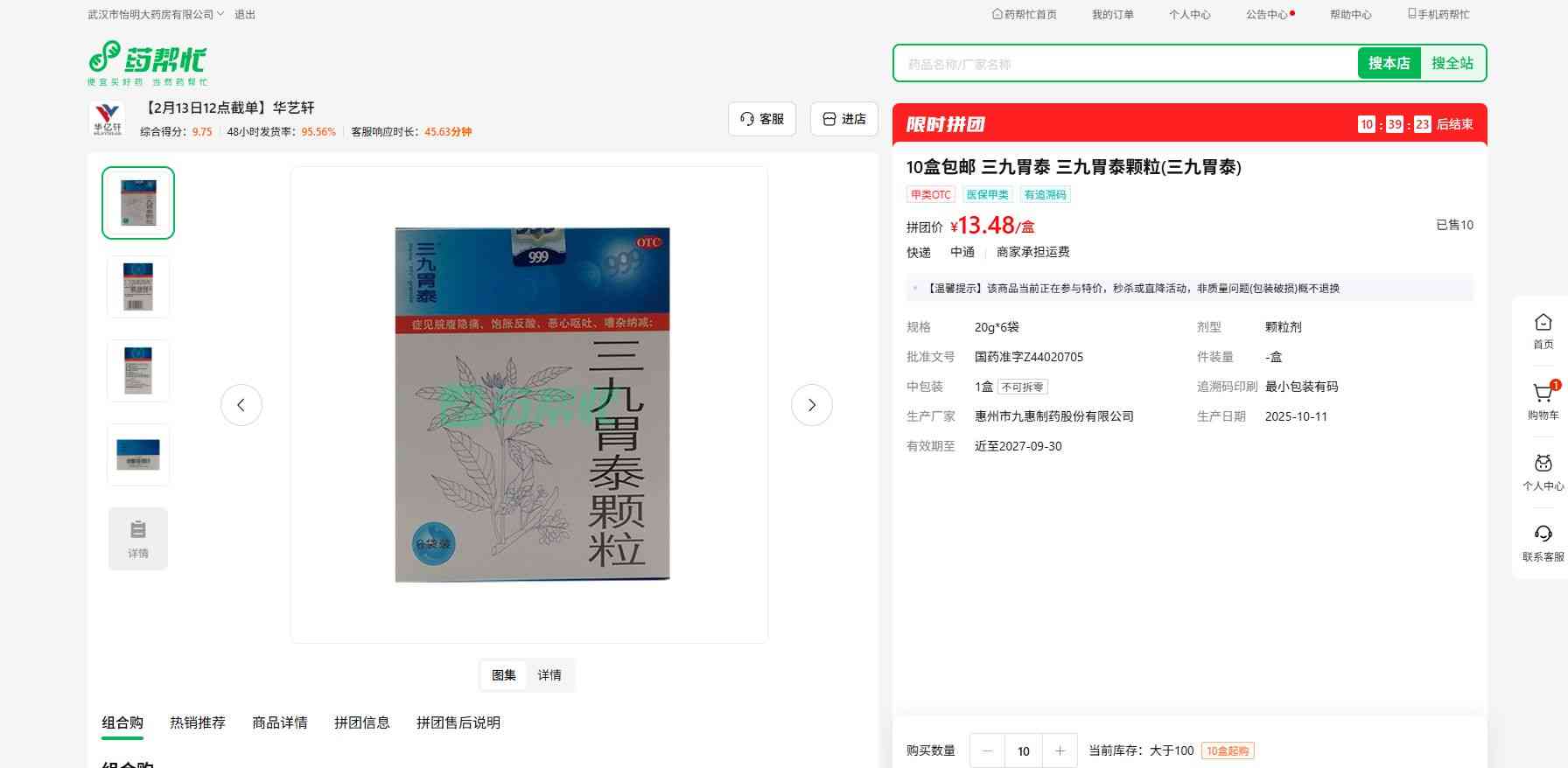Increase the purchase quantity with the plus button
The width and height of the screenshot is (1568, 768).
click(1060, 751)
